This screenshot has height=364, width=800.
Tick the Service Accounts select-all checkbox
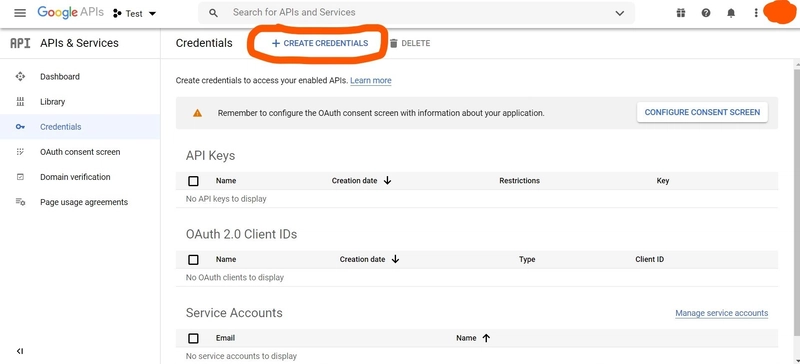(x=193, y=338)
